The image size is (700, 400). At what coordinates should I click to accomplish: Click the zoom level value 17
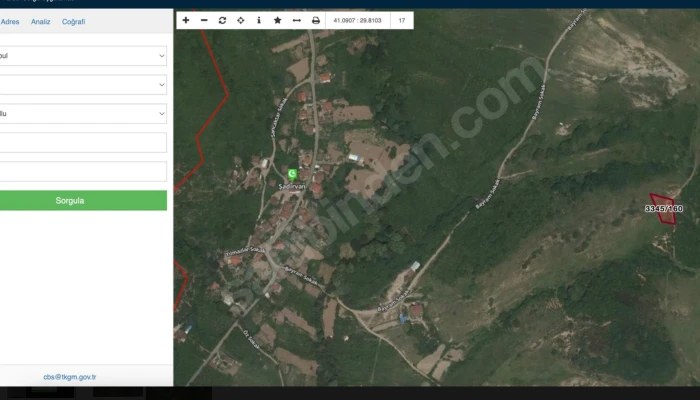(402, 21)
